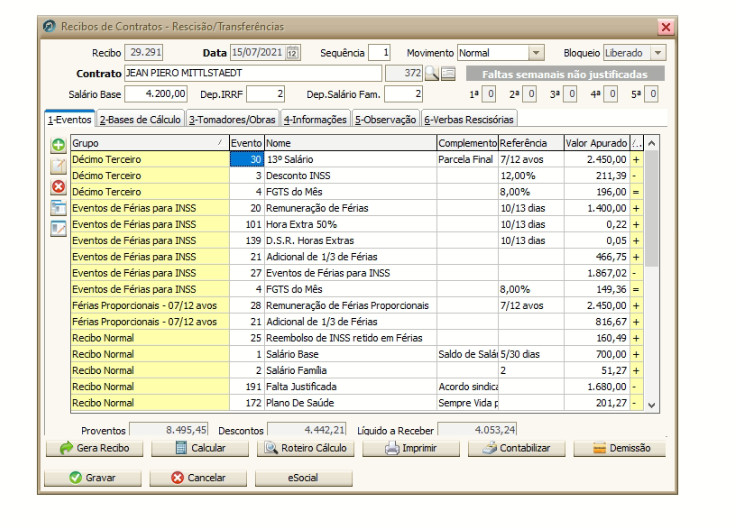Select the Plano De Saúde row
This screenshot has height=529, width=737.
(357, 403)
